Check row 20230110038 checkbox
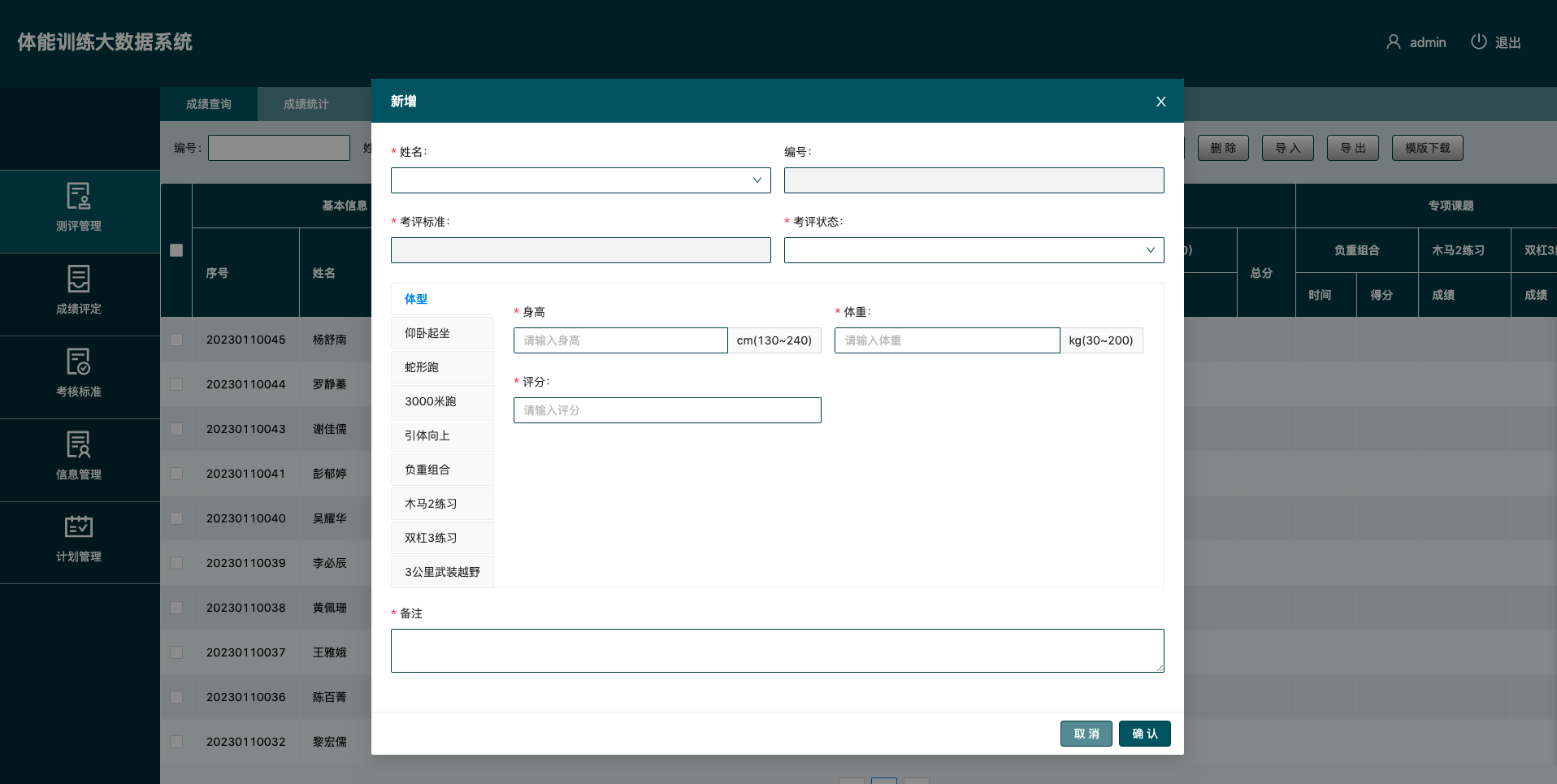Image resolution: width=1557 pixels, height=784 pixels. (x=176, y=608)
